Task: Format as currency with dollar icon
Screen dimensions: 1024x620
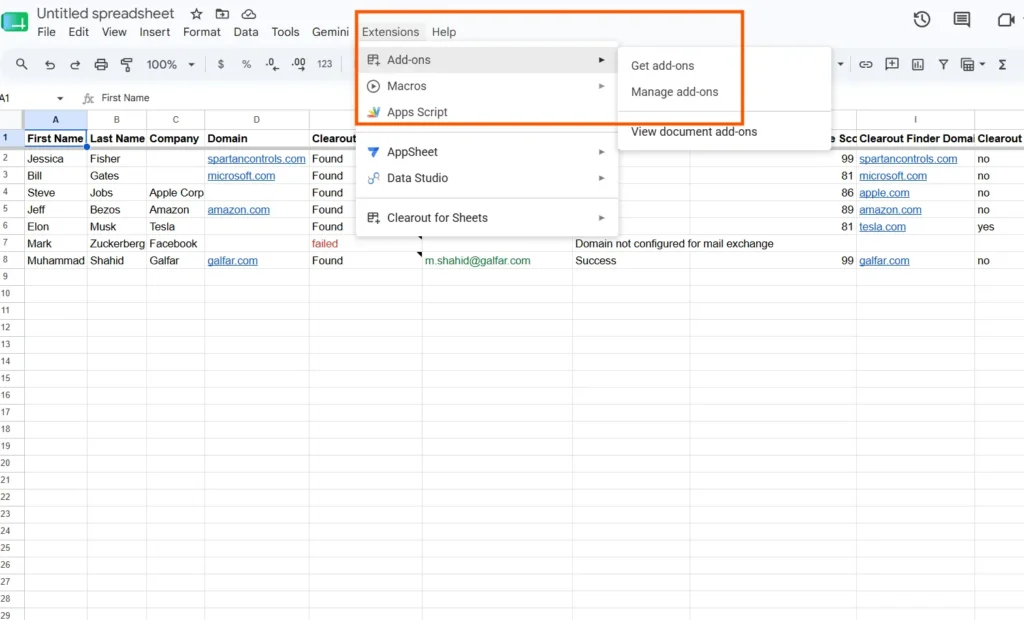Action: coord(221,64)
